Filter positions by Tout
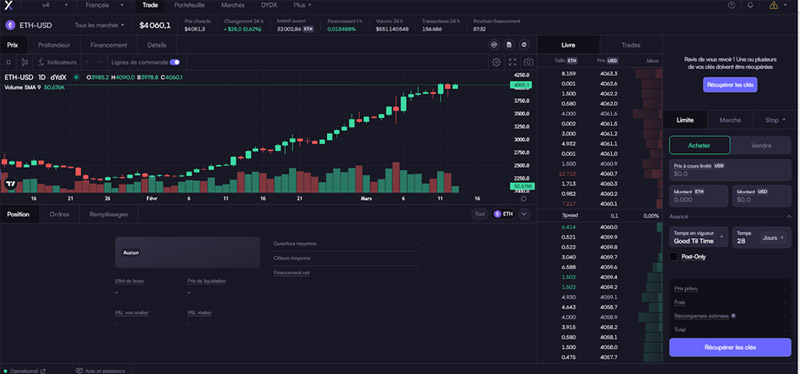 (x=480, y=214)
